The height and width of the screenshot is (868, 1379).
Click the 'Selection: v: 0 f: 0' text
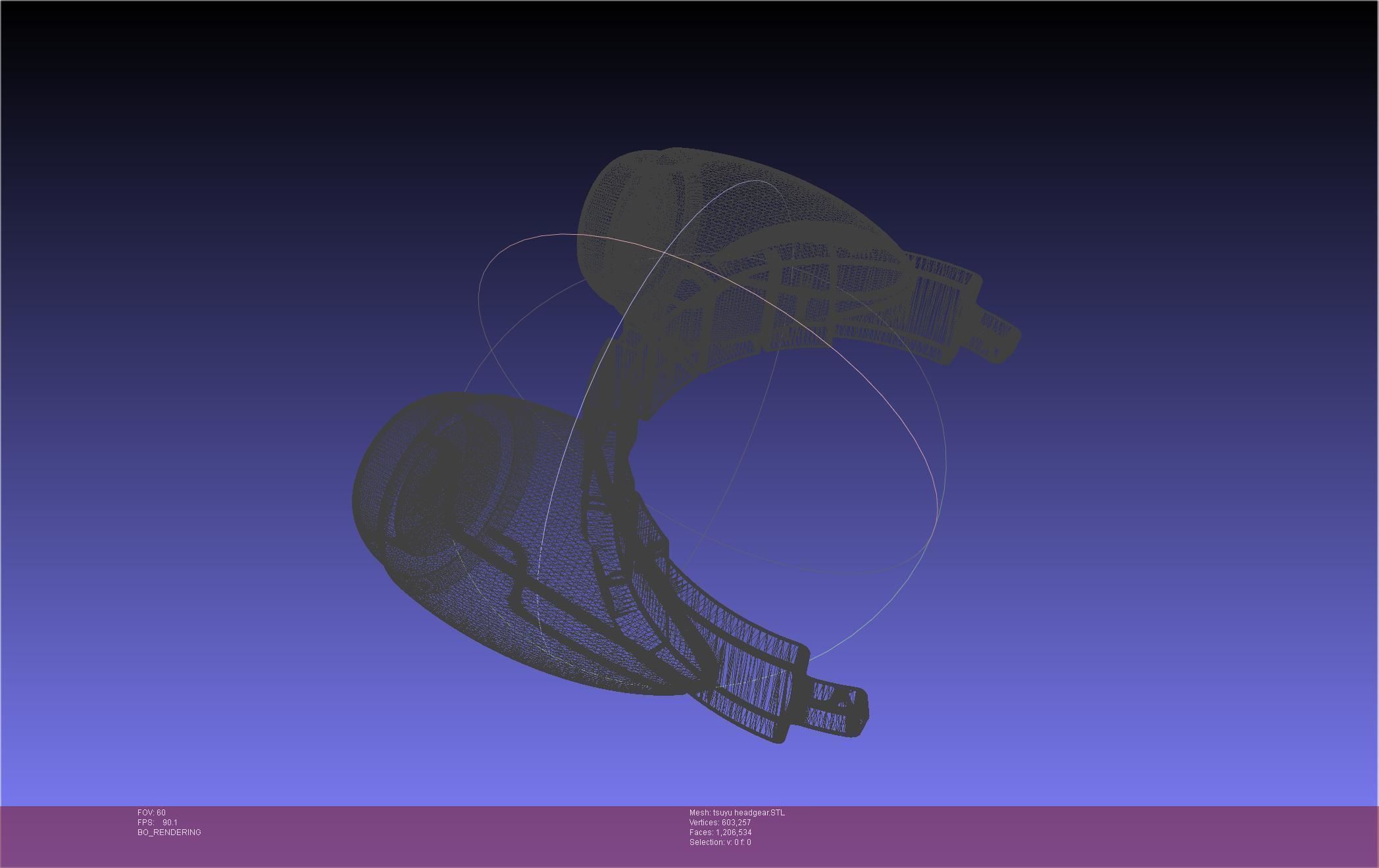[720, 842]
